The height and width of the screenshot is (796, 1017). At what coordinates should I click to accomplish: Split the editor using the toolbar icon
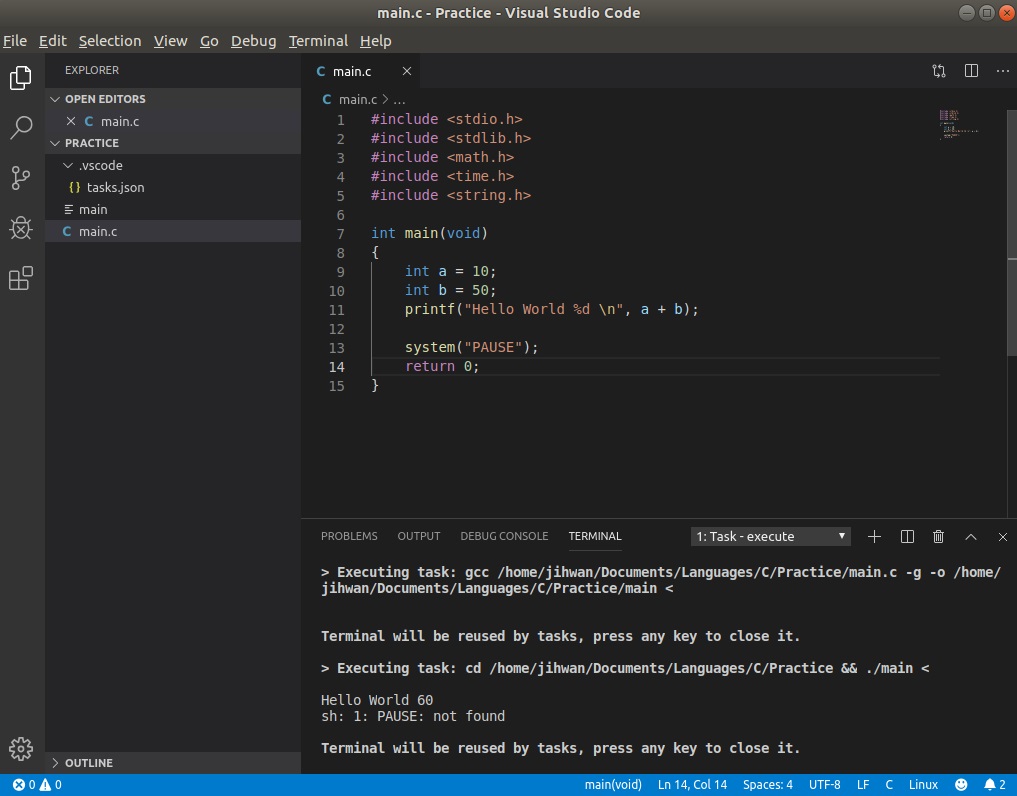pyautogui.click(x=970, y=71)
